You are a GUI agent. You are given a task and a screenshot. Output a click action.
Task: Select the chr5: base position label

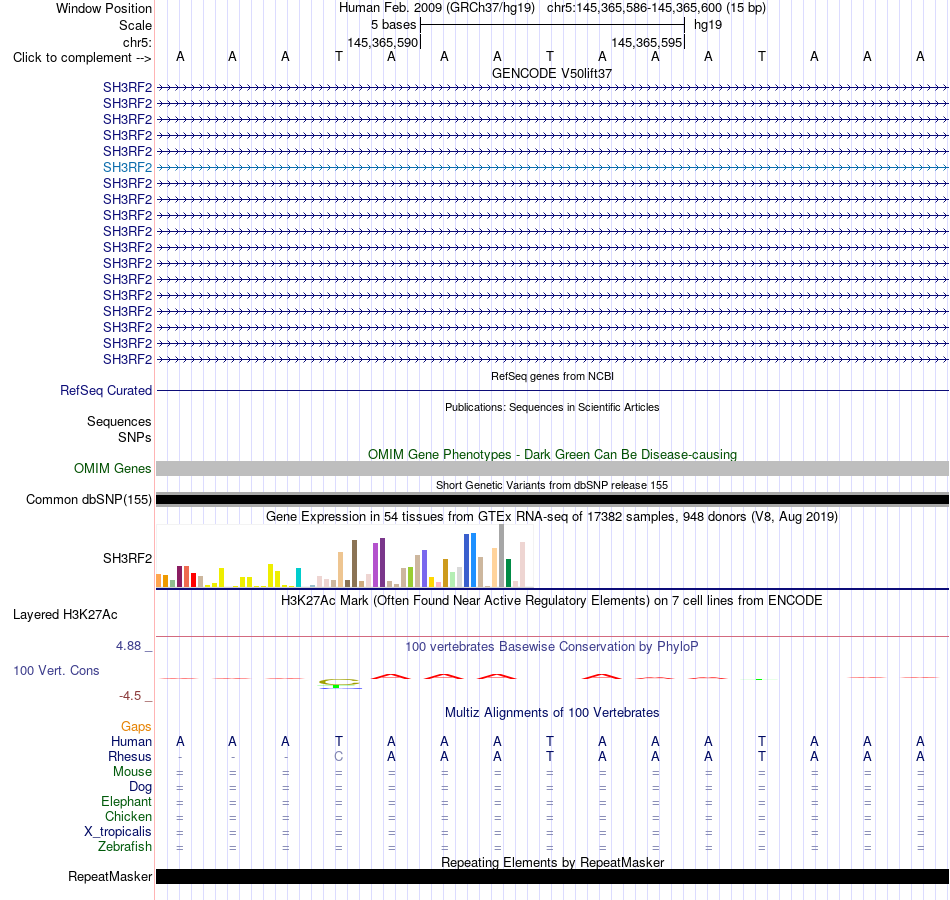point(137,42)
